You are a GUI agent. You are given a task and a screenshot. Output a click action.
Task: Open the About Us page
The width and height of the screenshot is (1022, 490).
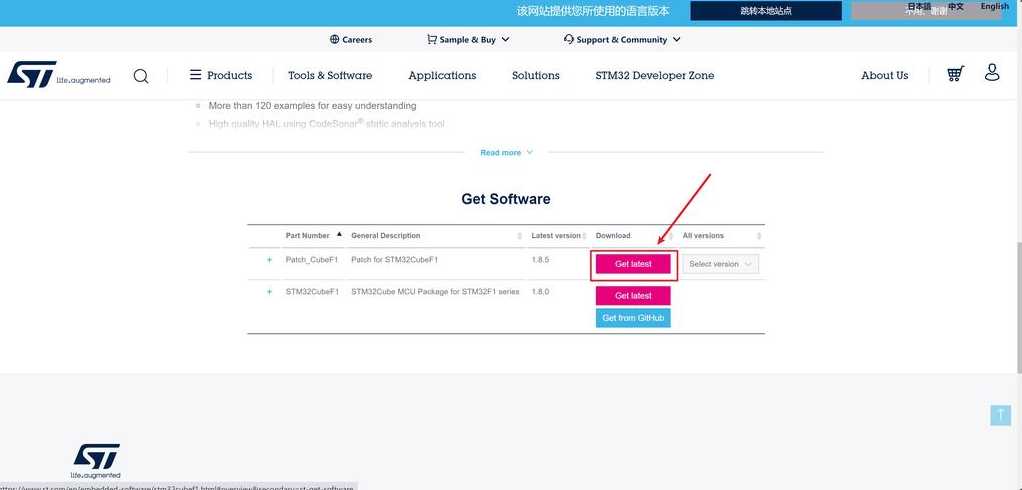click(x=884, y=76)
